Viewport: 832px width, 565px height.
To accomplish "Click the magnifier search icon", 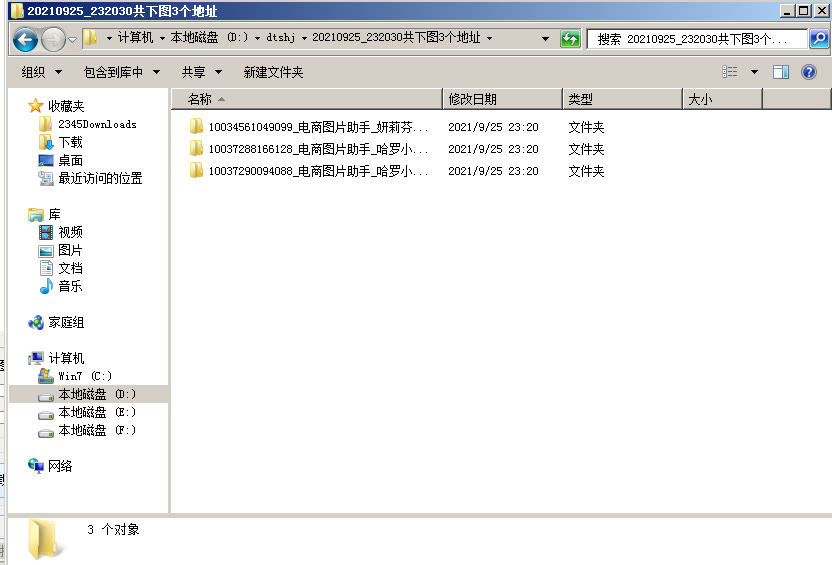I will point(819,39).
